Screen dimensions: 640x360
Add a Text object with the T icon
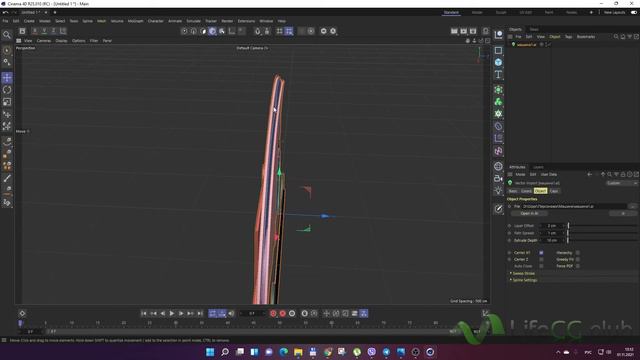click(498, 75)
